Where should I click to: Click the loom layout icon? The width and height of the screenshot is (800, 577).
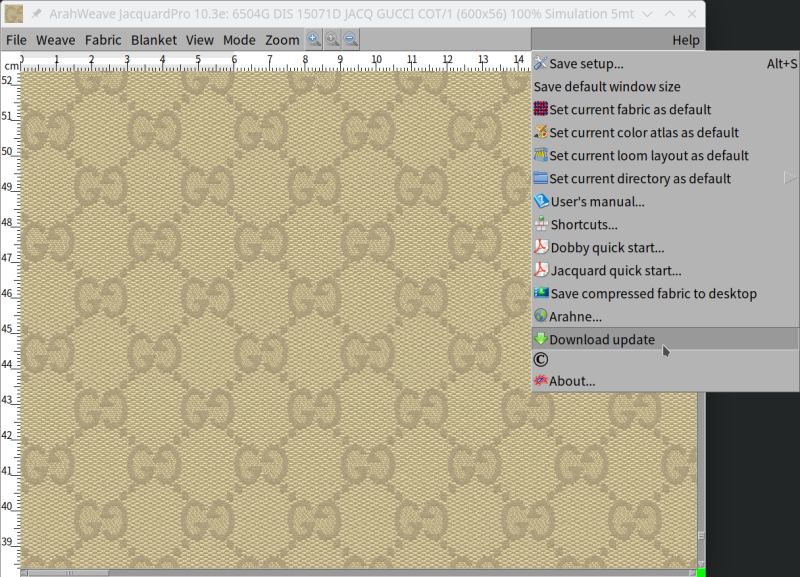[540, 155]
